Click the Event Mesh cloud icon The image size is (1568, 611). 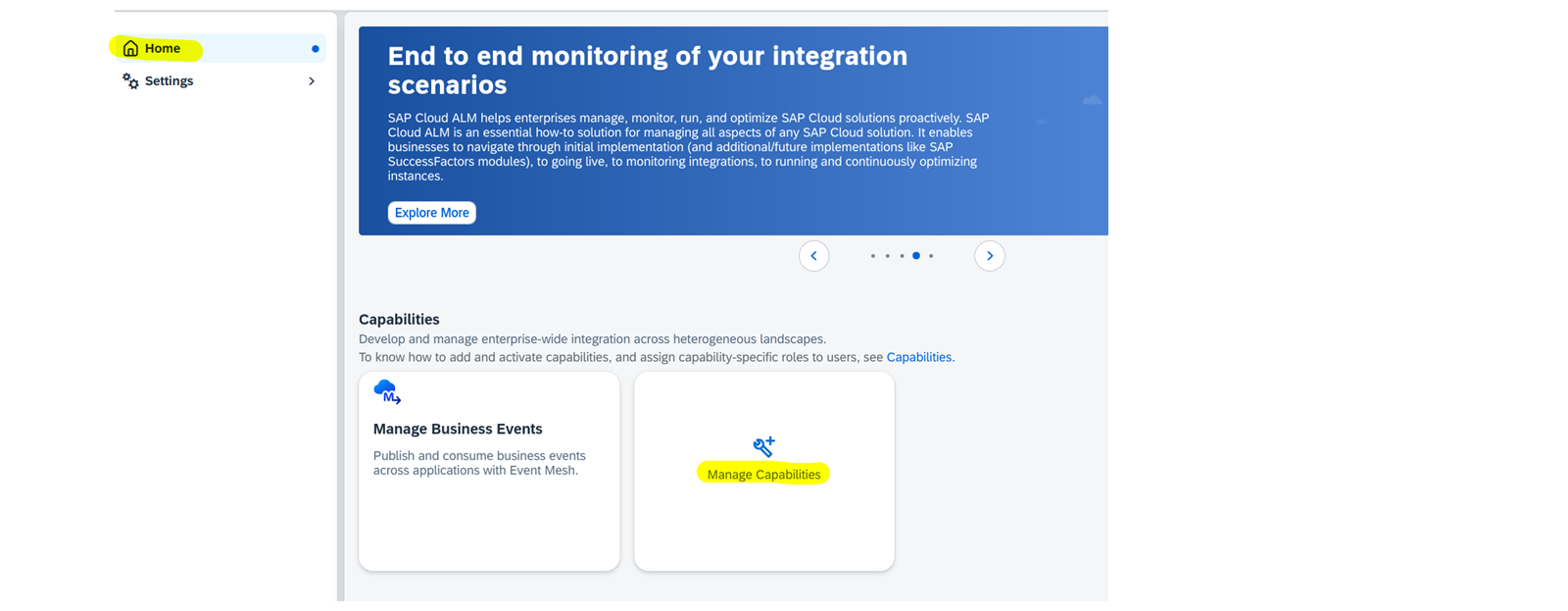[387, 392]
